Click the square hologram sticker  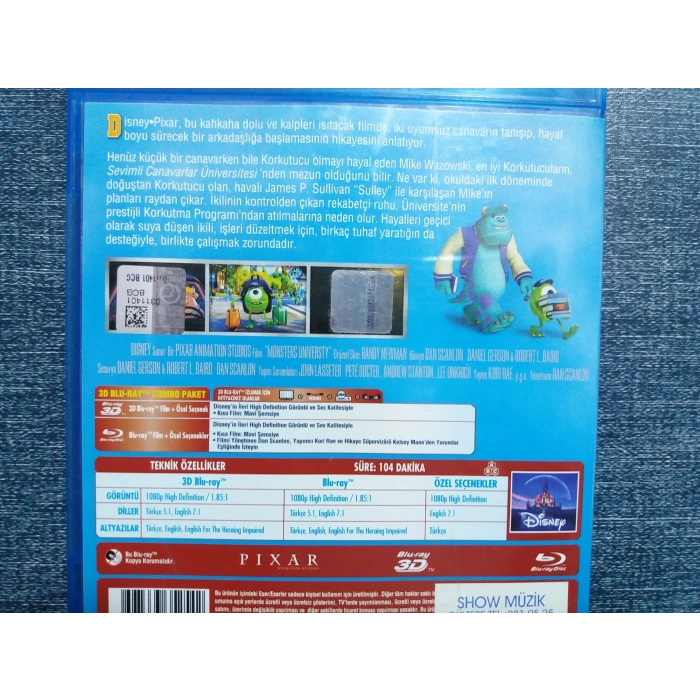point(363,301)
